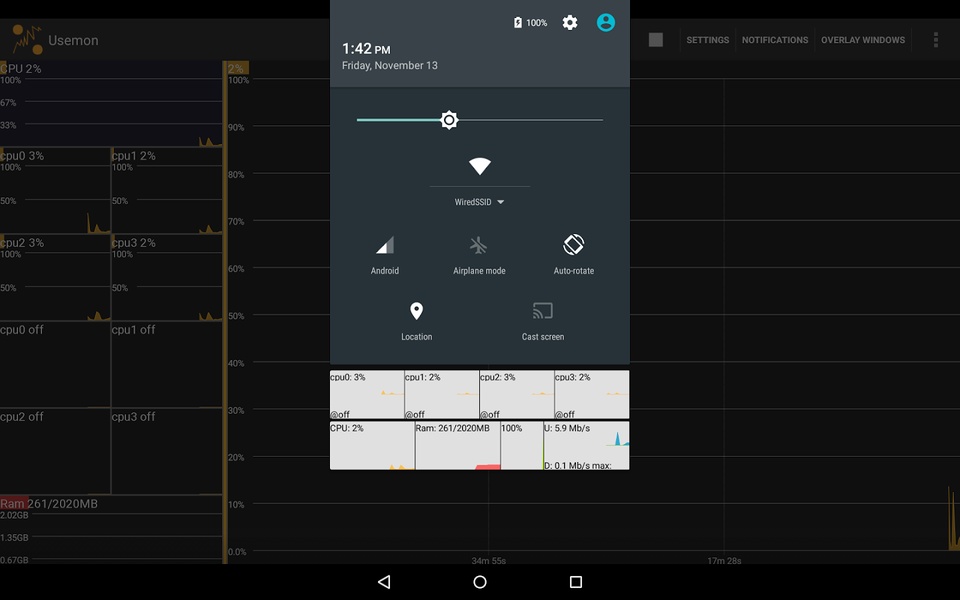
Task: Click the Usemon app logo icon
Action: pyautogui.click(x=28, y=40)
